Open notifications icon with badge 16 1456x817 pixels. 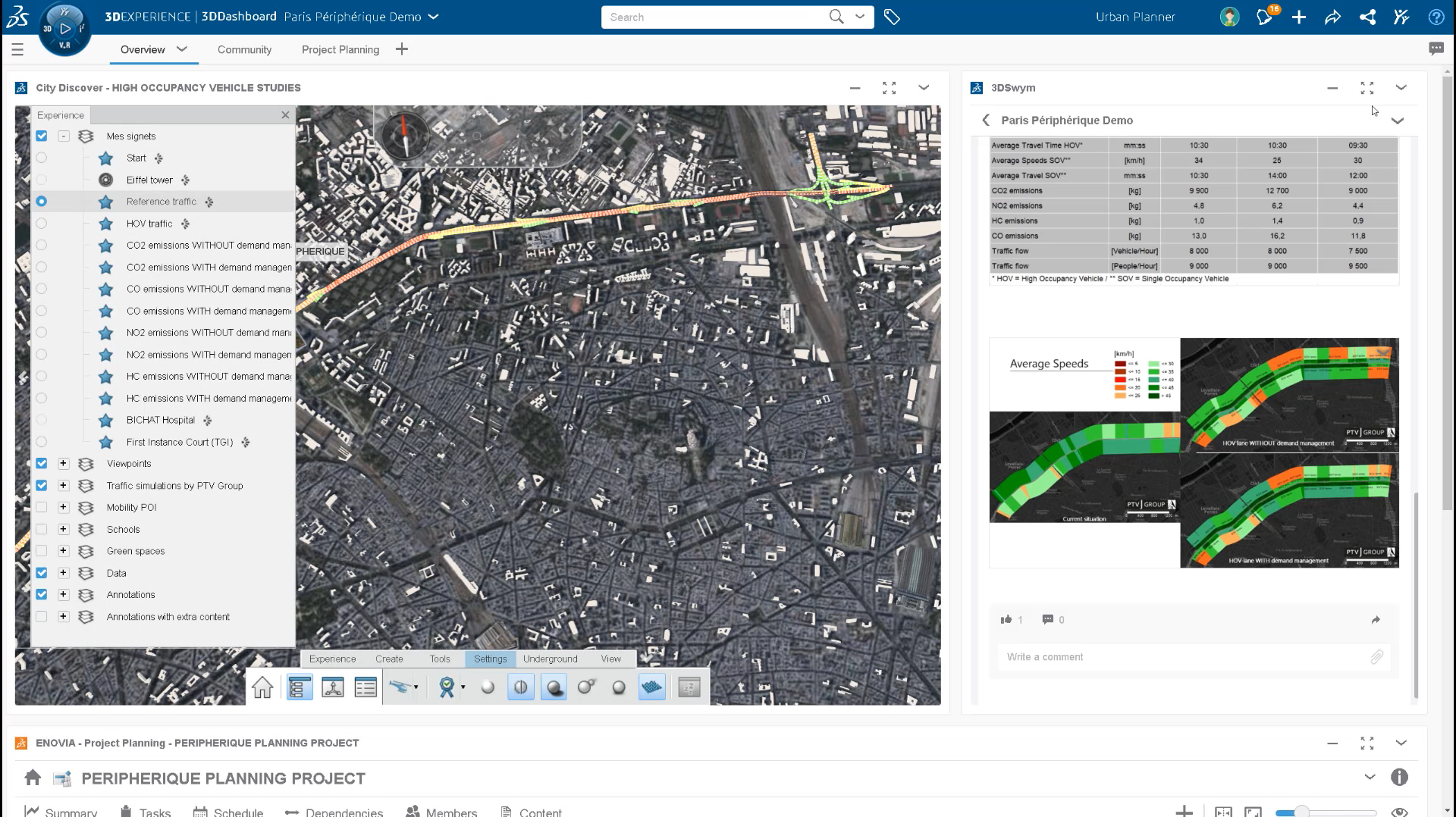point(1265,17)
